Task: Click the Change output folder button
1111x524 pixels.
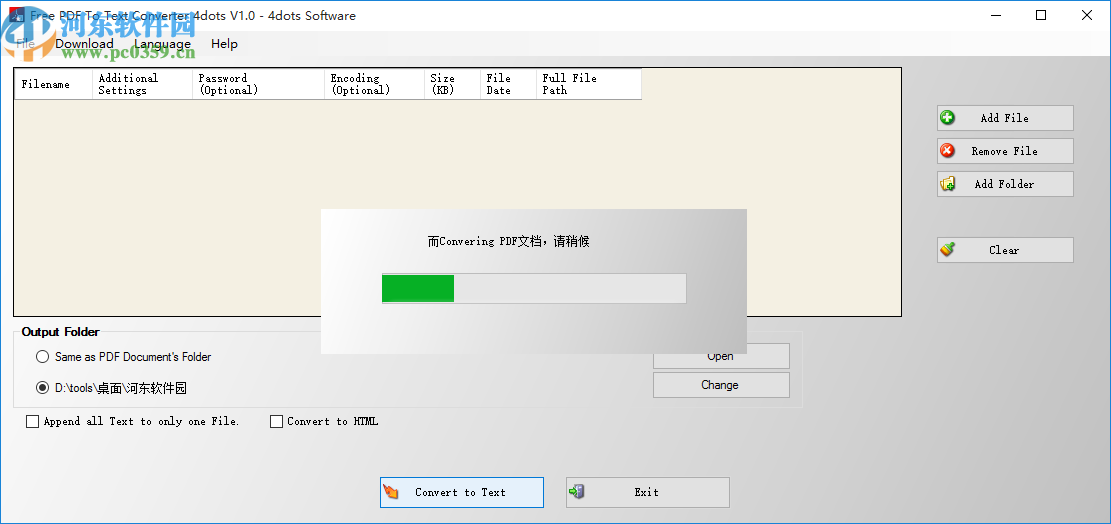Action: 721,385
